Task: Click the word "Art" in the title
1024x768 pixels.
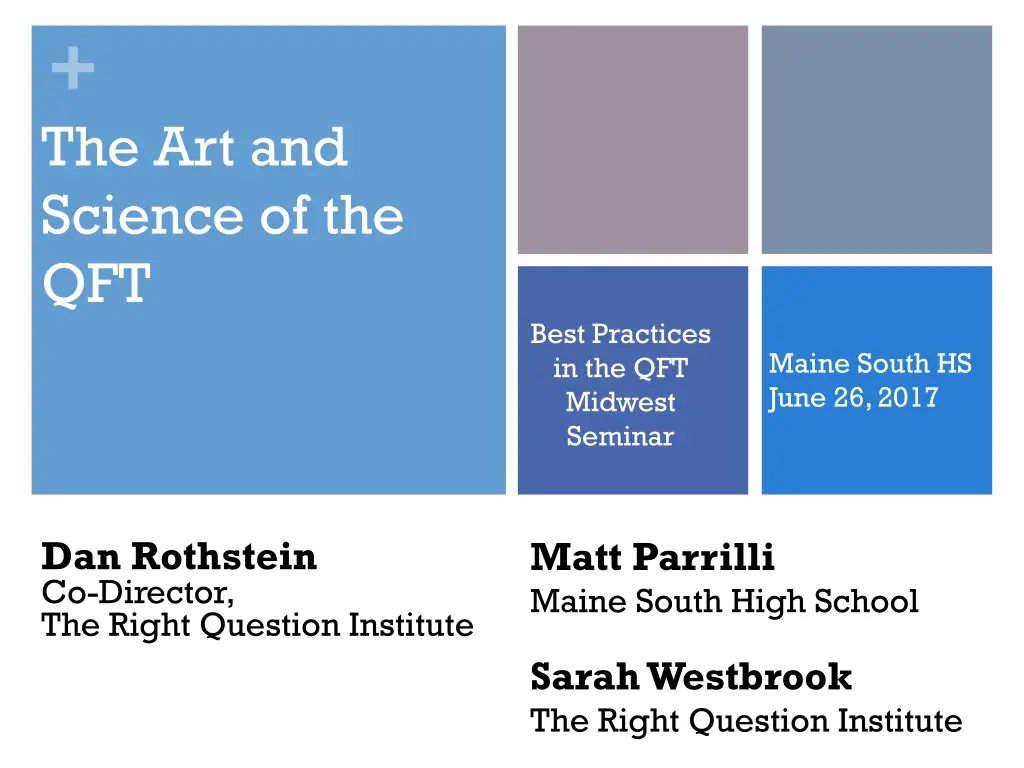Action: pos(195,147)
